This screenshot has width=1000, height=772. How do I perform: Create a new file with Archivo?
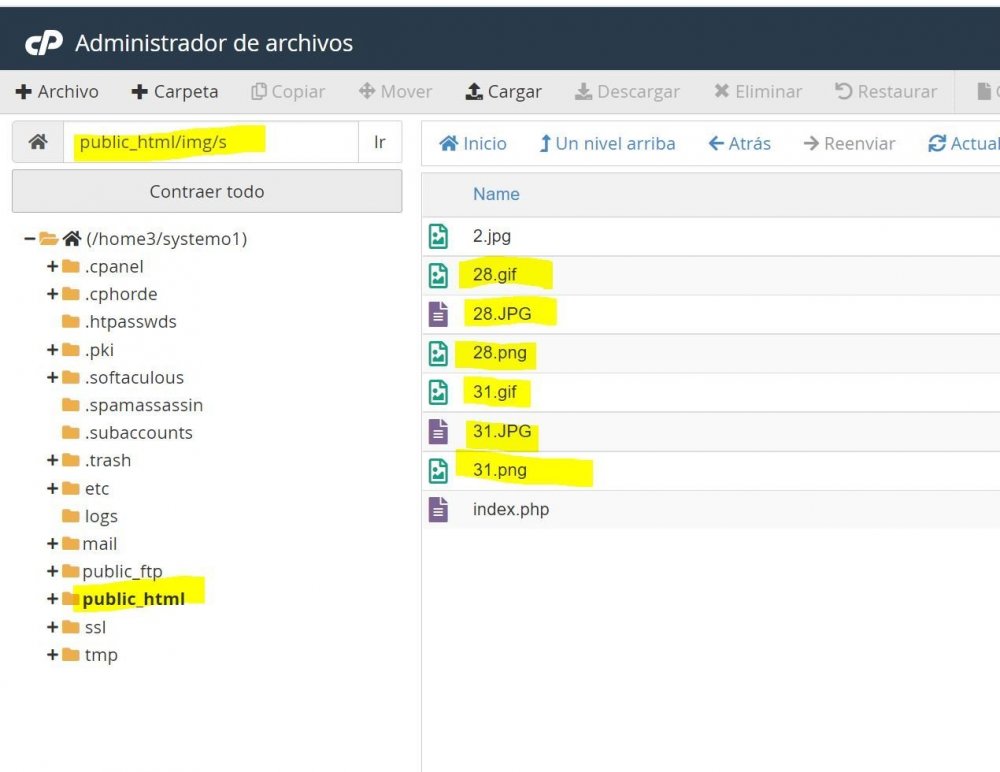[x=57, y=91]
